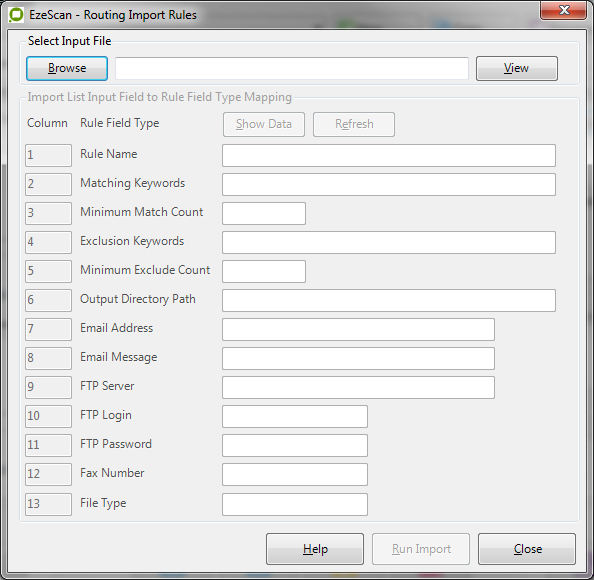This screenshot has height=580, width=594.
Task: Click the input file path field
Action: pos(292,68)
